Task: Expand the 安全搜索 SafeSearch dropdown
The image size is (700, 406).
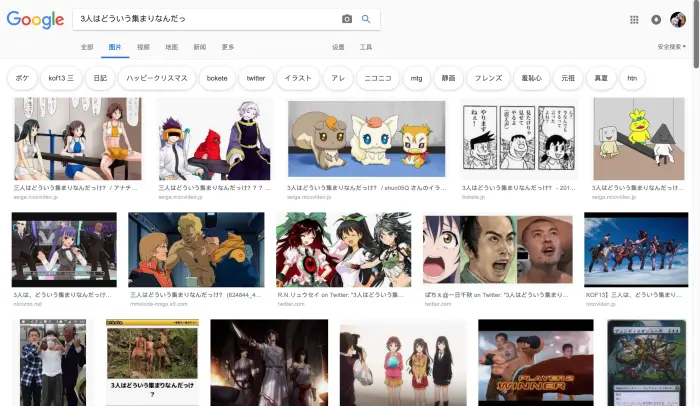Action: (671, 46)
